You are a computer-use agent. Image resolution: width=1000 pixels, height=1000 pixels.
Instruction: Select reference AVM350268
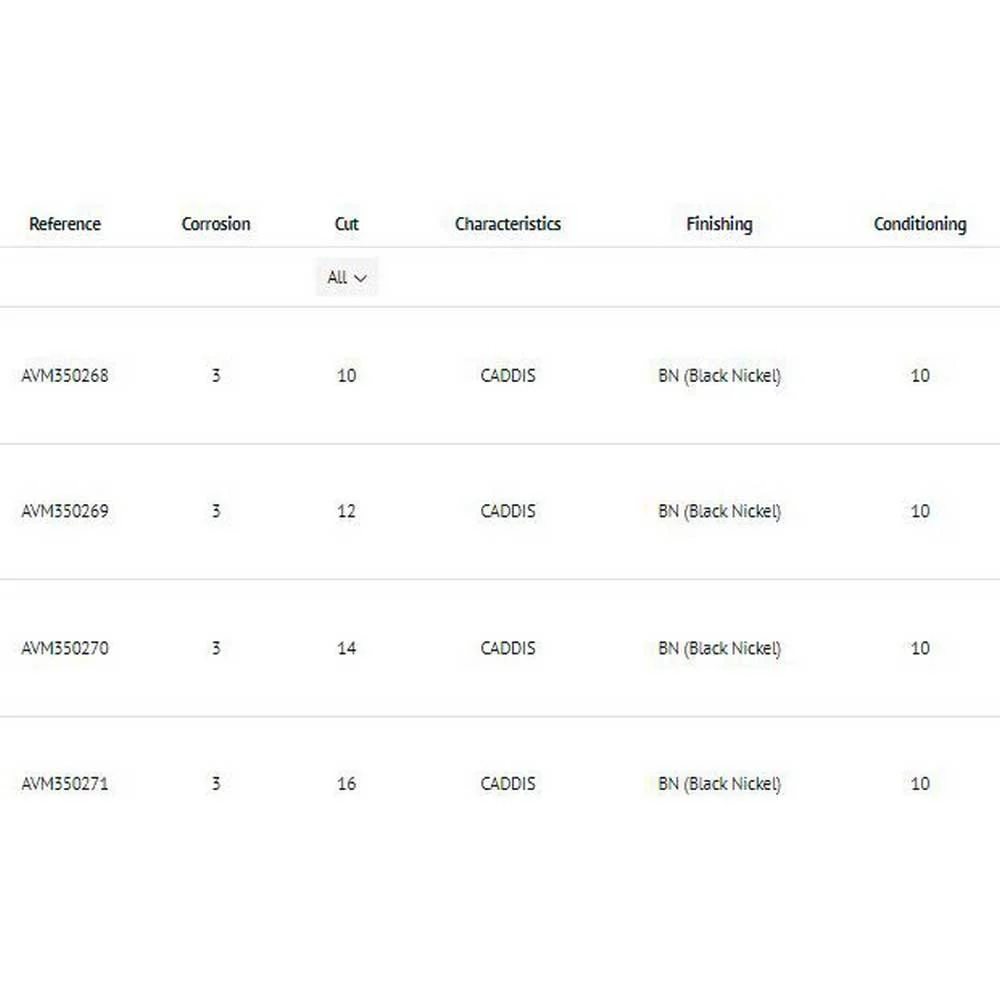(x=65, y=376)
